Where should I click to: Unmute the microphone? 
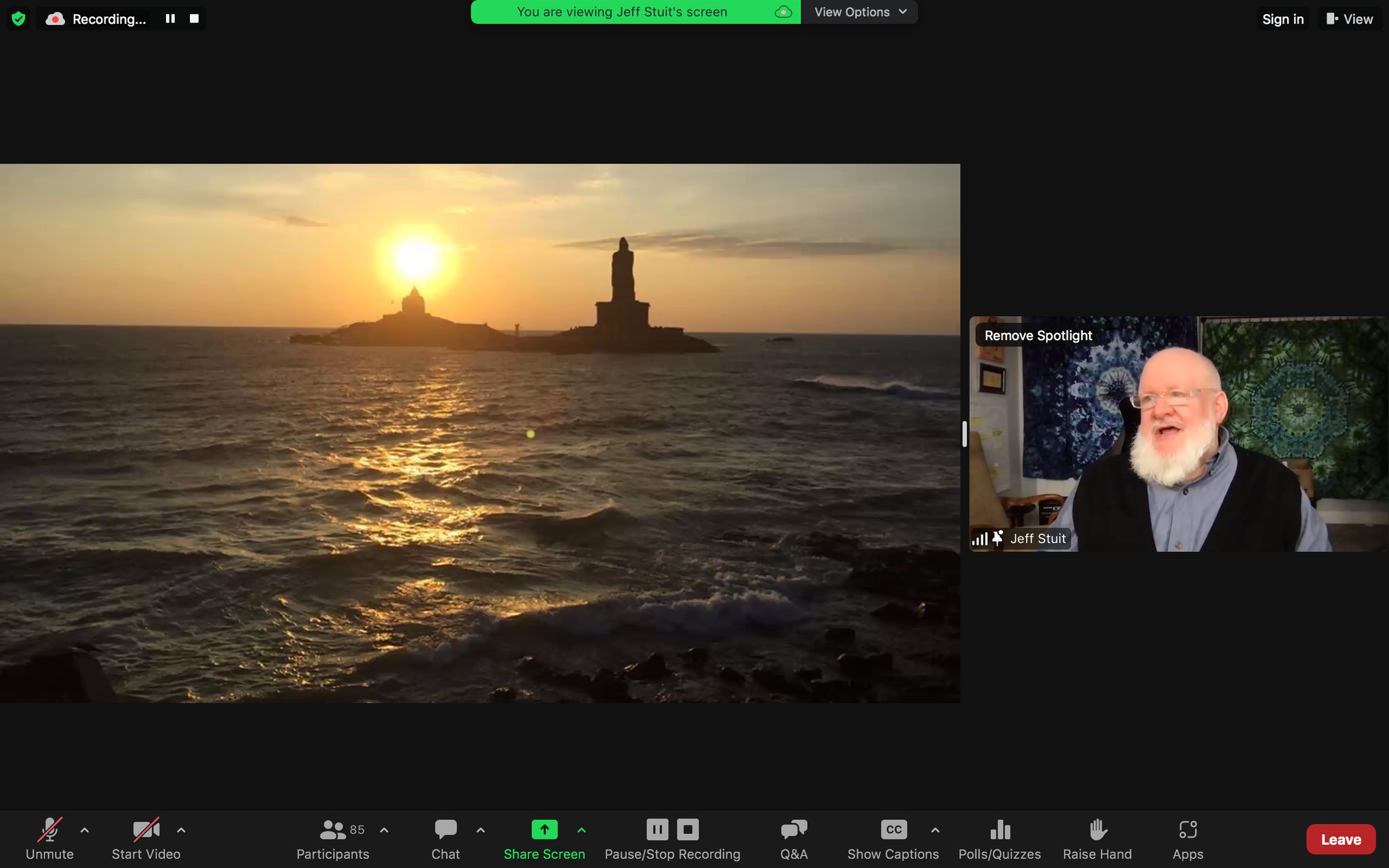coord(50,839)
